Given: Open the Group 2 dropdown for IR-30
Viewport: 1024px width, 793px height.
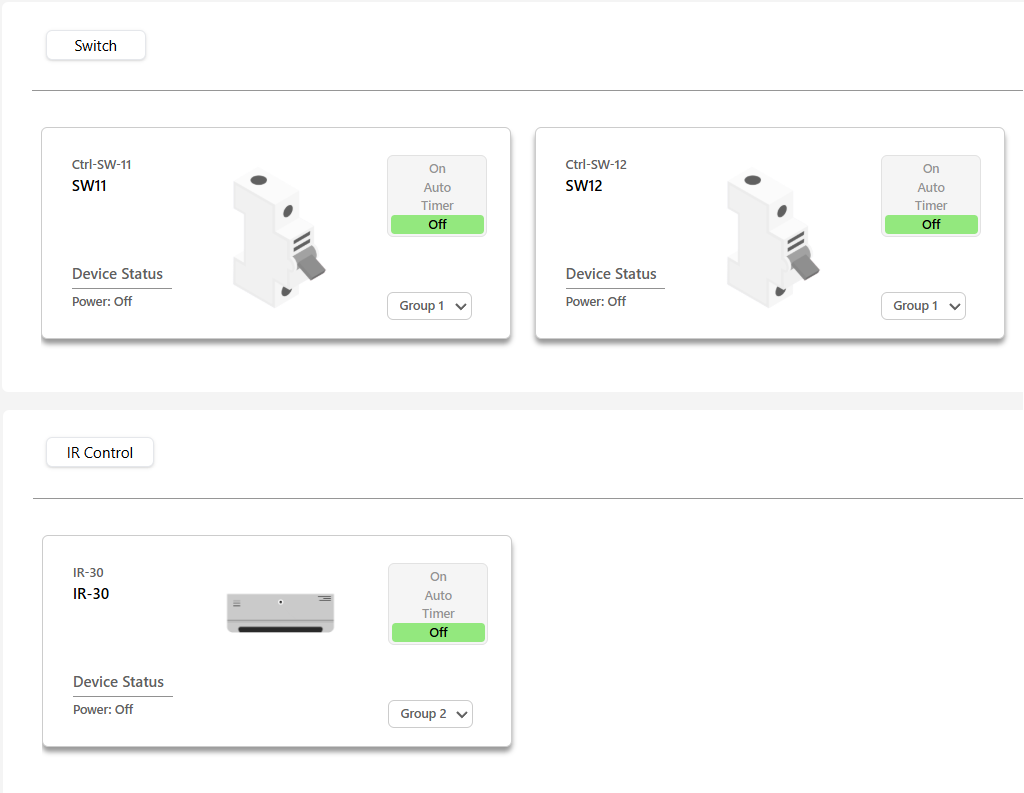Looking at the screenshot, I should (430, 714).
